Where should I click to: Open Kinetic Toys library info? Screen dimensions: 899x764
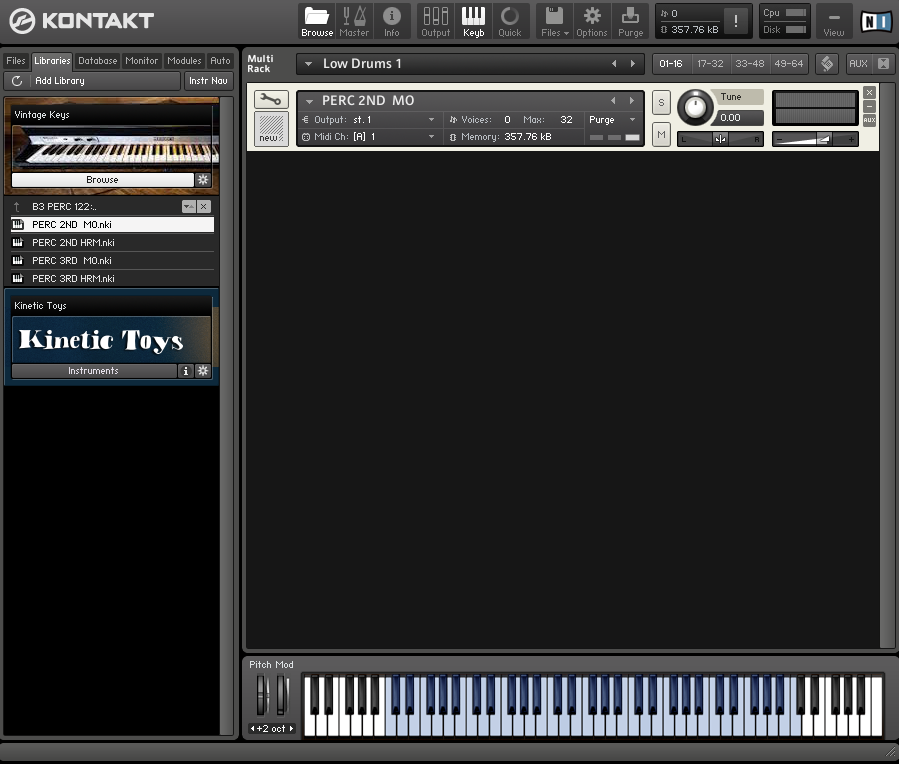coord(186,371)
